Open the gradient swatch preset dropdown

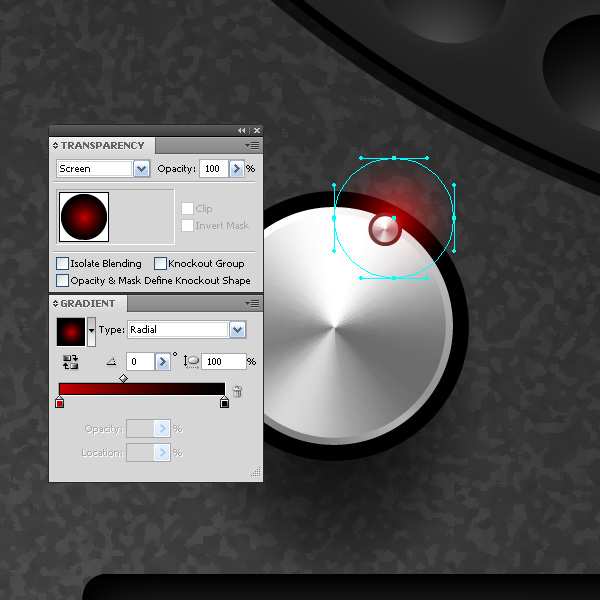pos(91,332)
